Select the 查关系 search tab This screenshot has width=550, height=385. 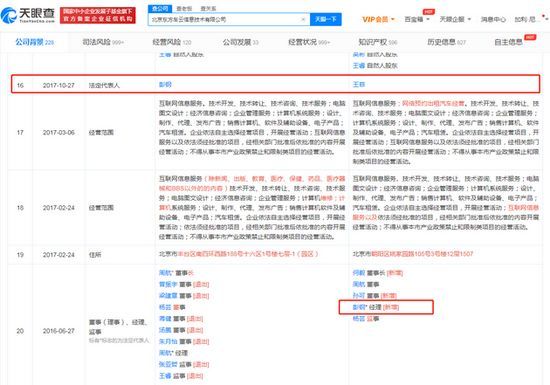[x=208, y=8]
